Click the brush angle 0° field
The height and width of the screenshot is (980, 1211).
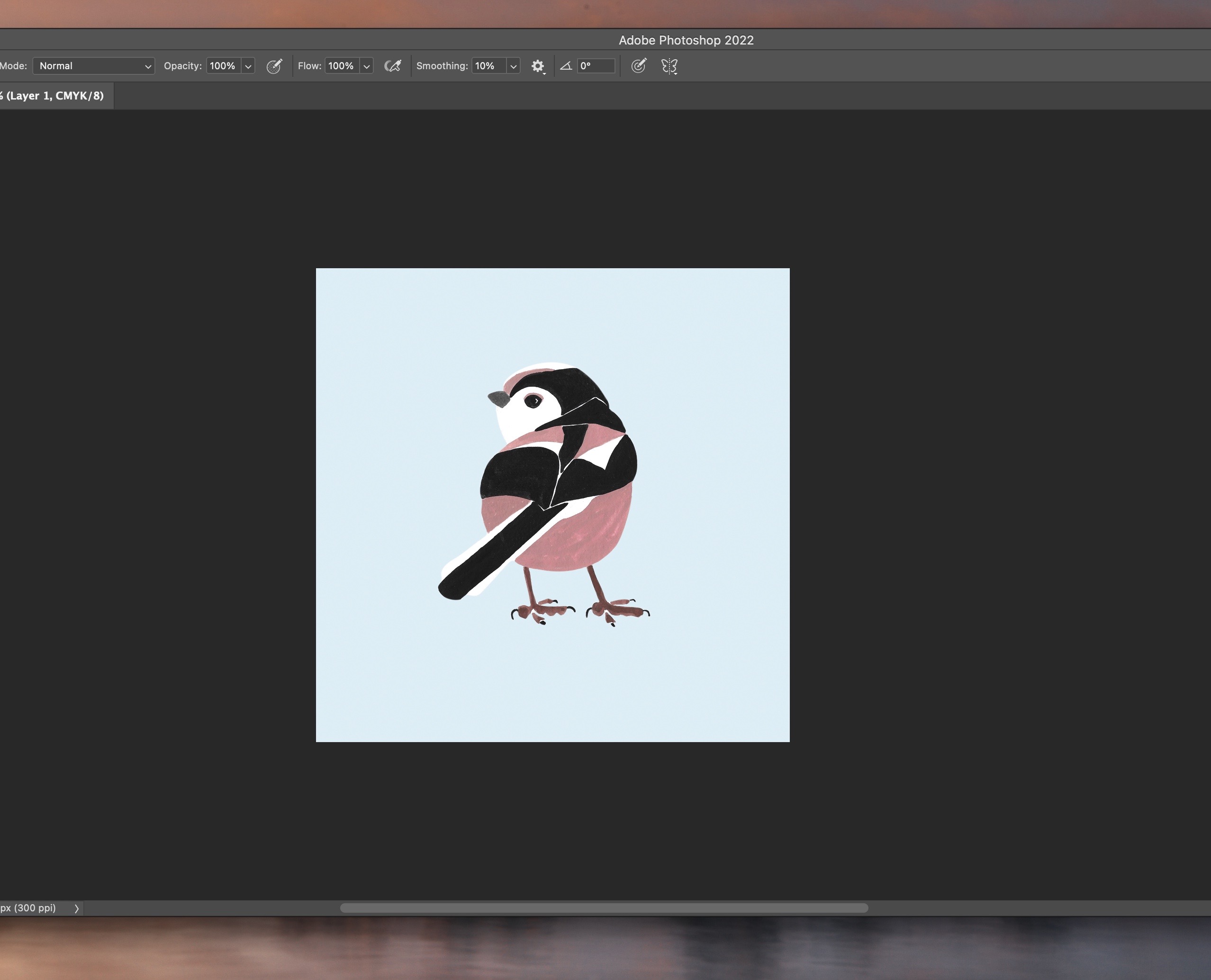(x=596, y=66)
